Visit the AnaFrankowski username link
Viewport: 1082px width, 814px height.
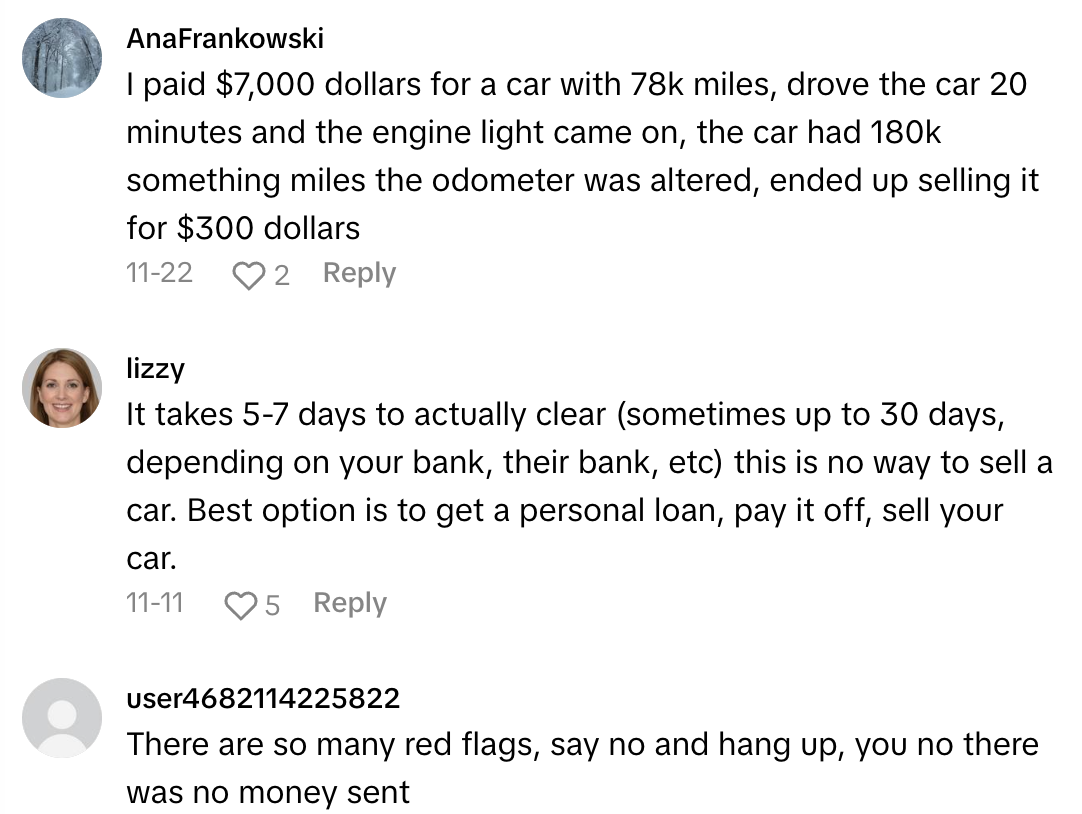[x=225, y=38]
